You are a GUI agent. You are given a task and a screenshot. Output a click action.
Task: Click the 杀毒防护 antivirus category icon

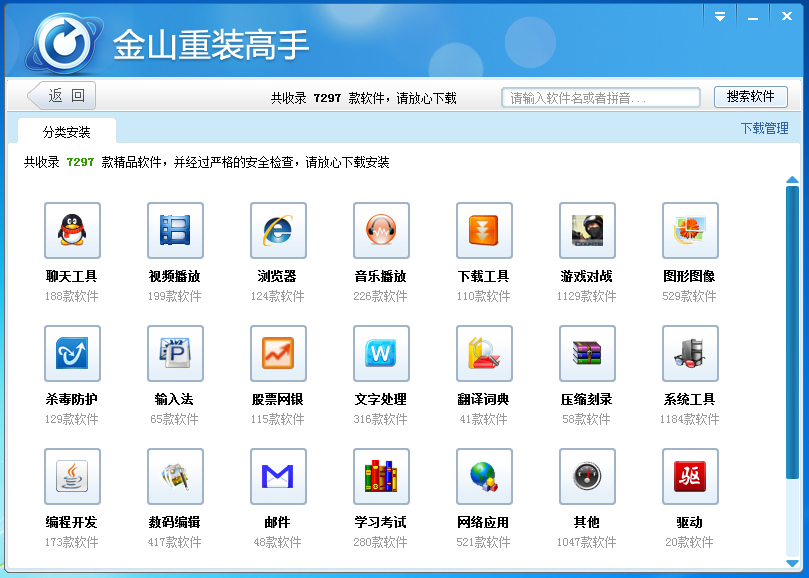coord(72,354)
